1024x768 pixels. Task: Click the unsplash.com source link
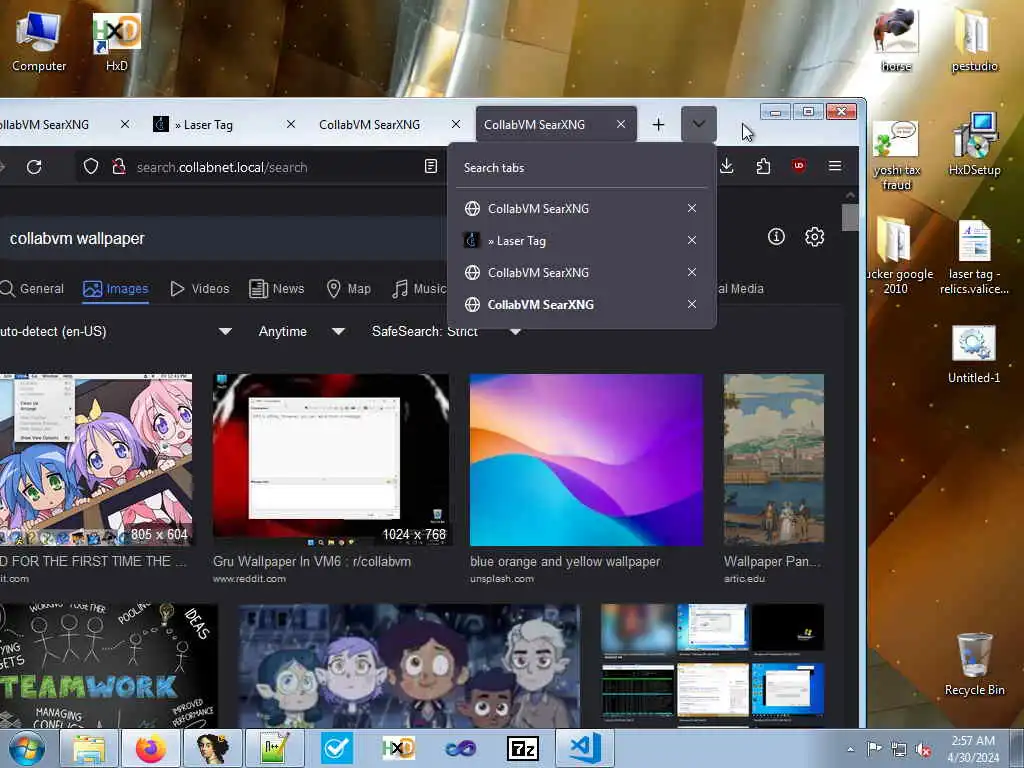point(502,579)
